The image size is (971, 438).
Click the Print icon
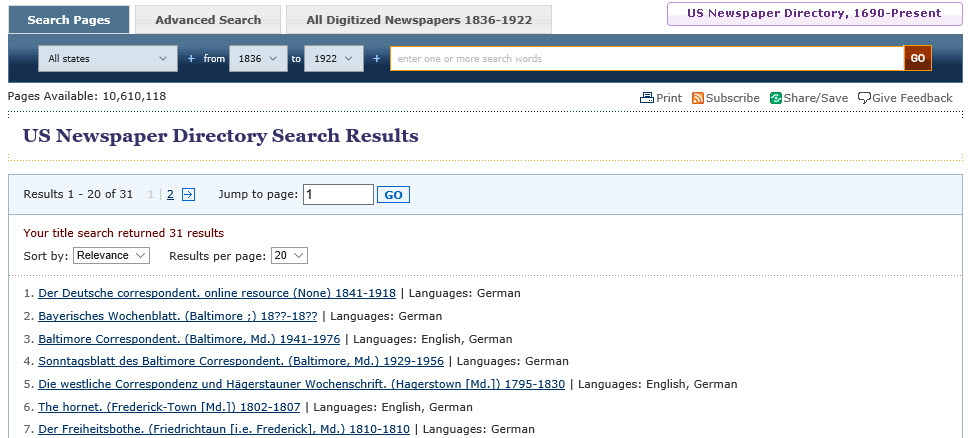coord(647,98)
